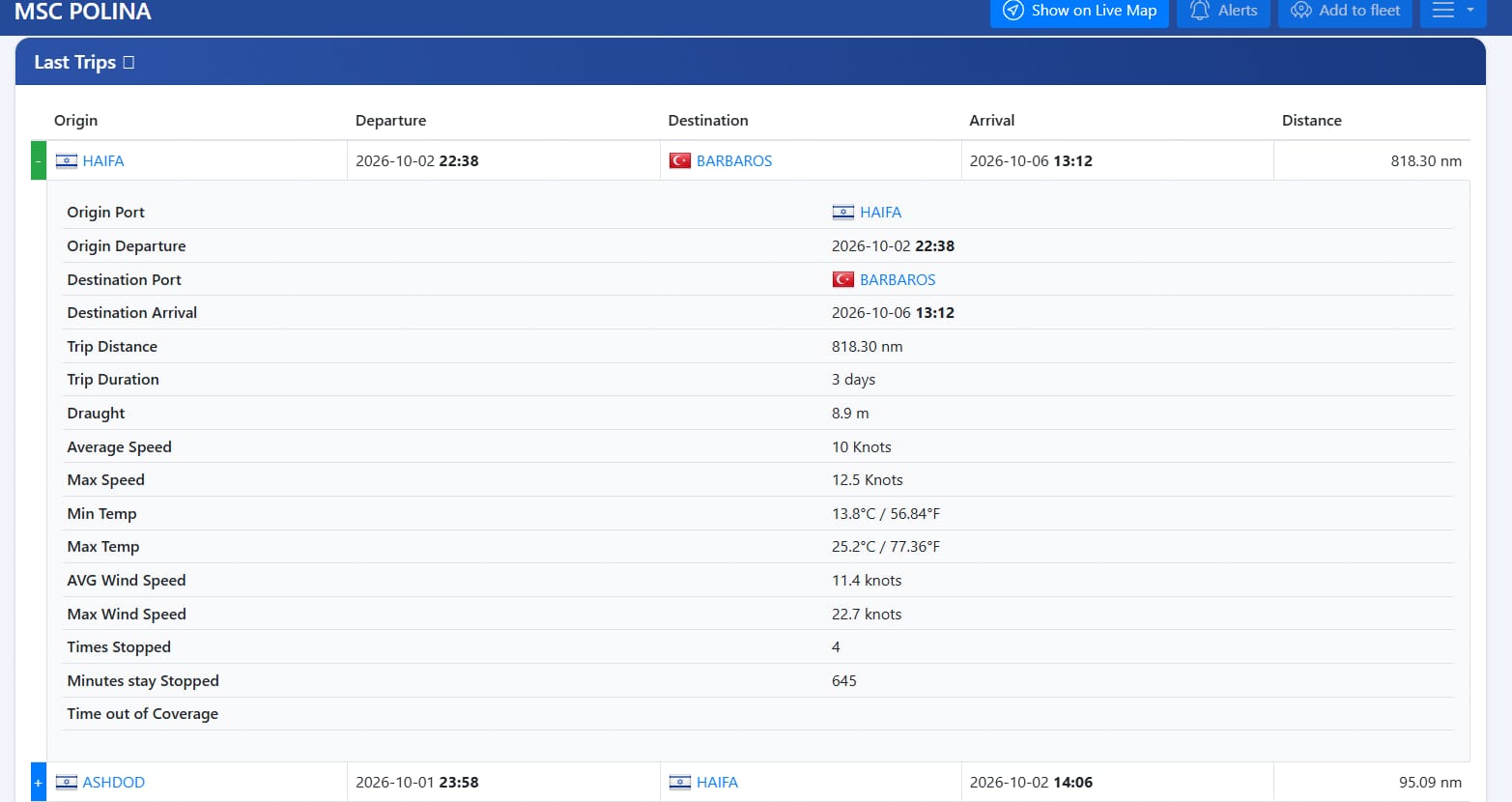
Task: Open BARBAROS destination link in first trip row
Action: 734,161
